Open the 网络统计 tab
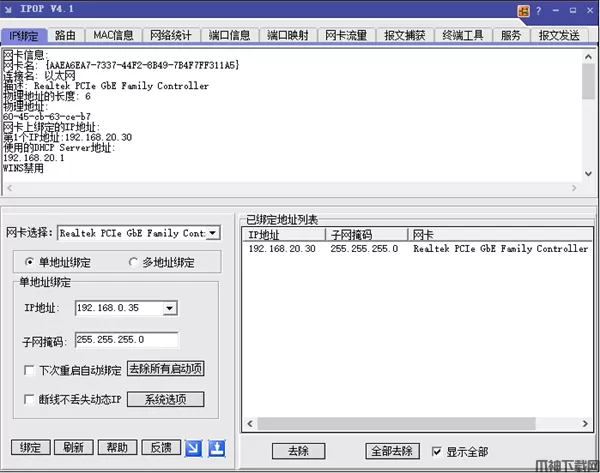This screenshot has width=600, height=473. pos(171,36)
